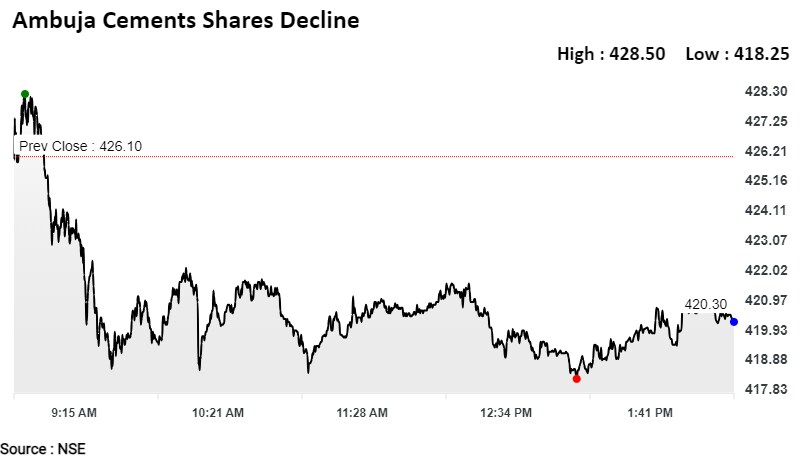Click the chart title Ambuja Cements Shares Decline
This screenshot has height=457, width=800.
186,20
